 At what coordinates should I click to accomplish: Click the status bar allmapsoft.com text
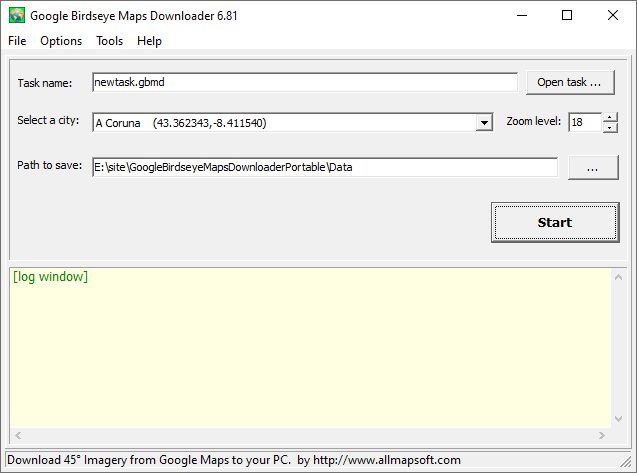(387, 460)
